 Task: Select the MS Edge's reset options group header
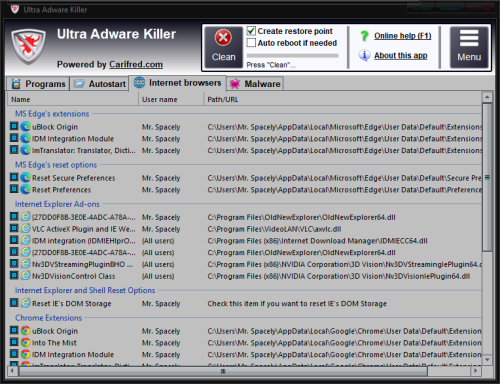click(56, 165)
